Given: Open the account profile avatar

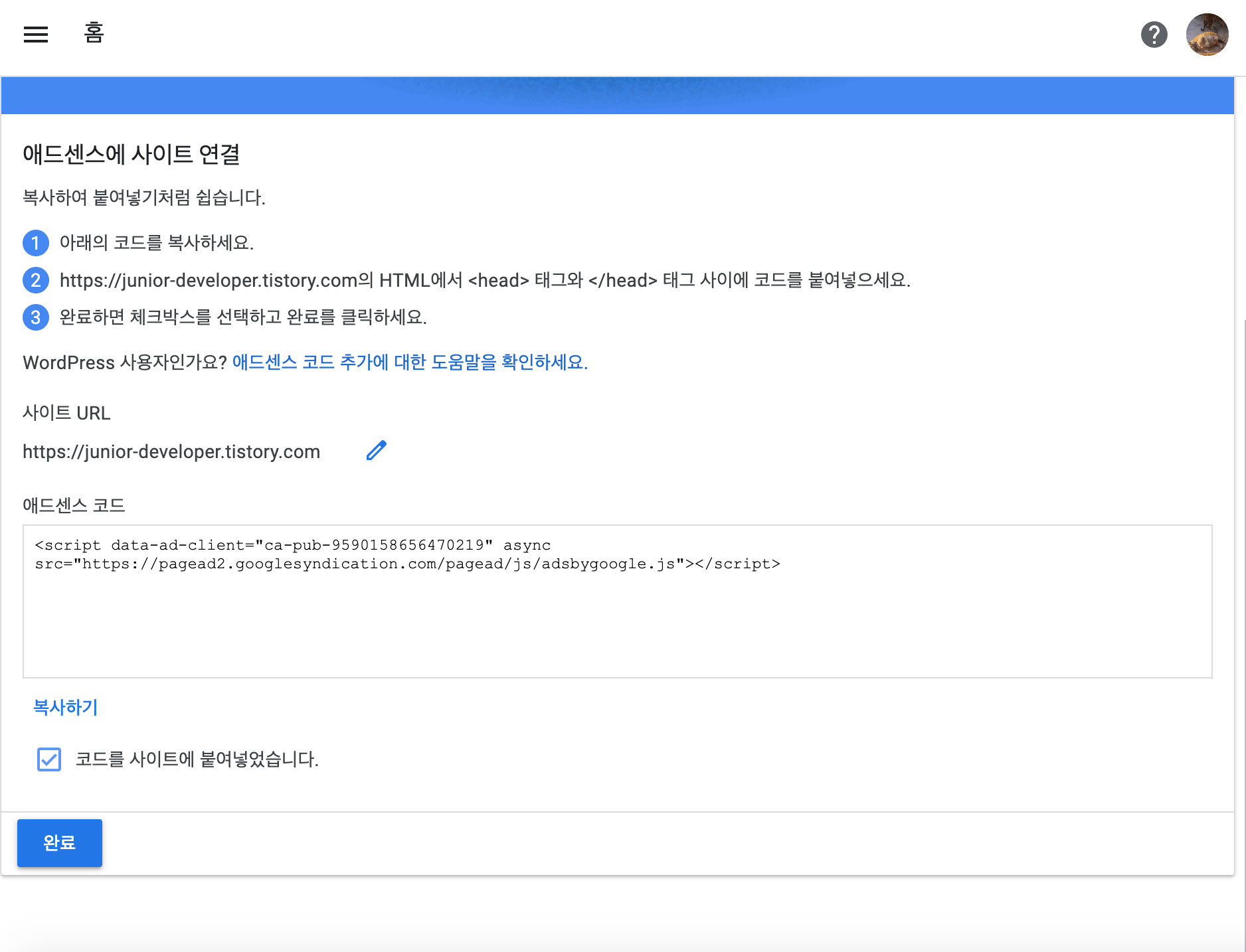Looking at the screenshot, I should [1207, 35].
